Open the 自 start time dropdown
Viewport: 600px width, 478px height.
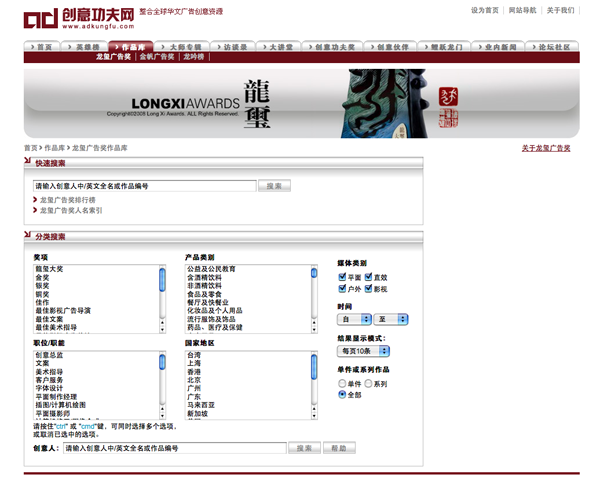point(354,319)
